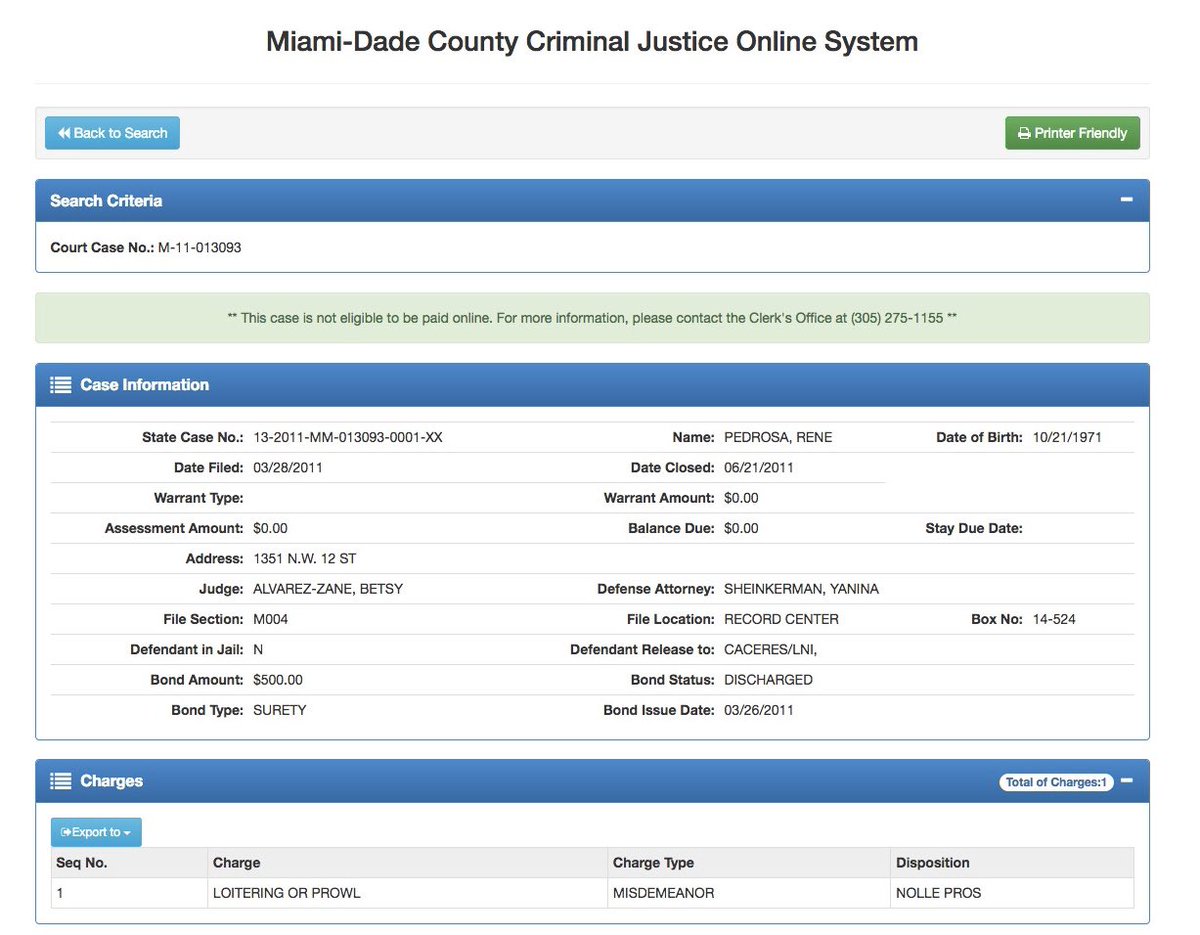Click Bond Amount value $500.00
The image size is (1200, 935).
278,680
